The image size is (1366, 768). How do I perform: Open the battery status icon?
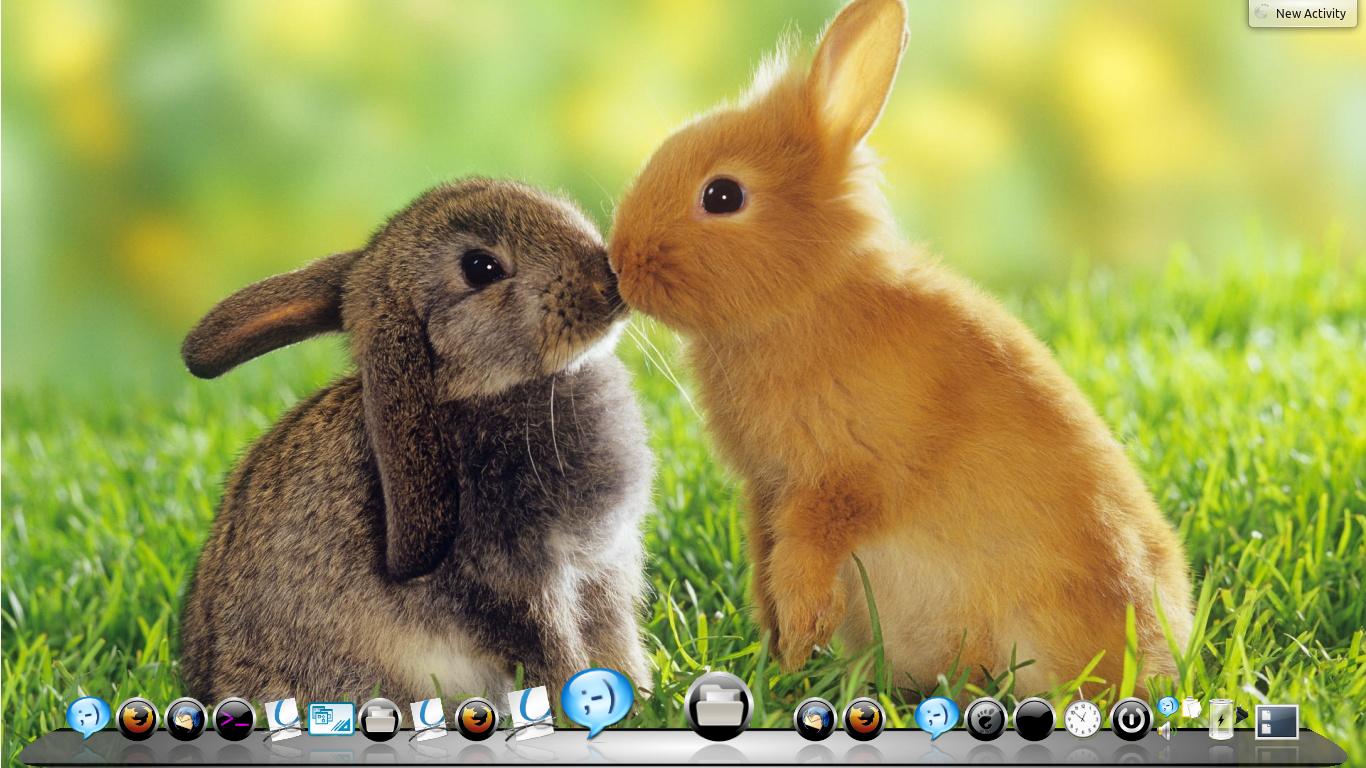tap(1221, 719)
